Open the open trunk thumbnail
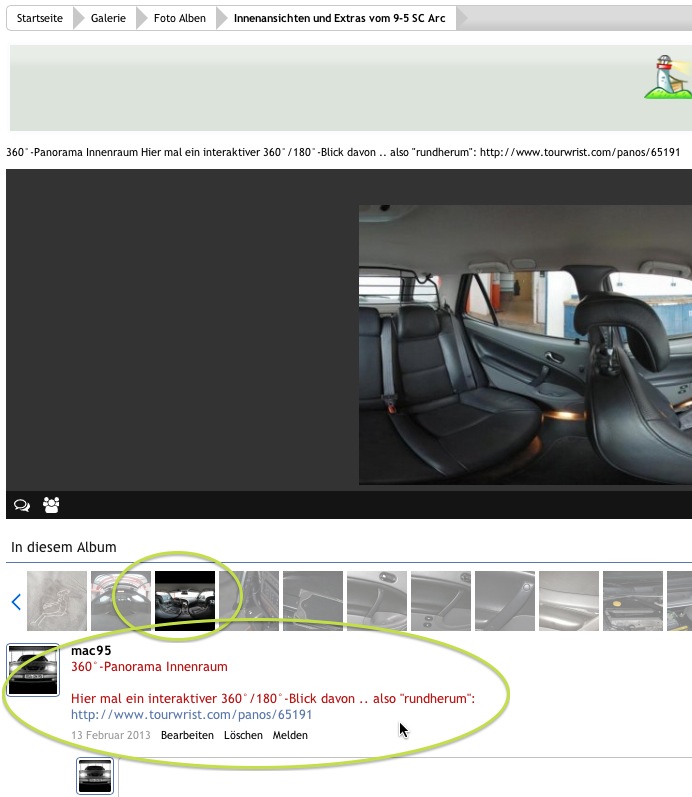This screenshot has height=797, width=692. (x=121, y=601)
